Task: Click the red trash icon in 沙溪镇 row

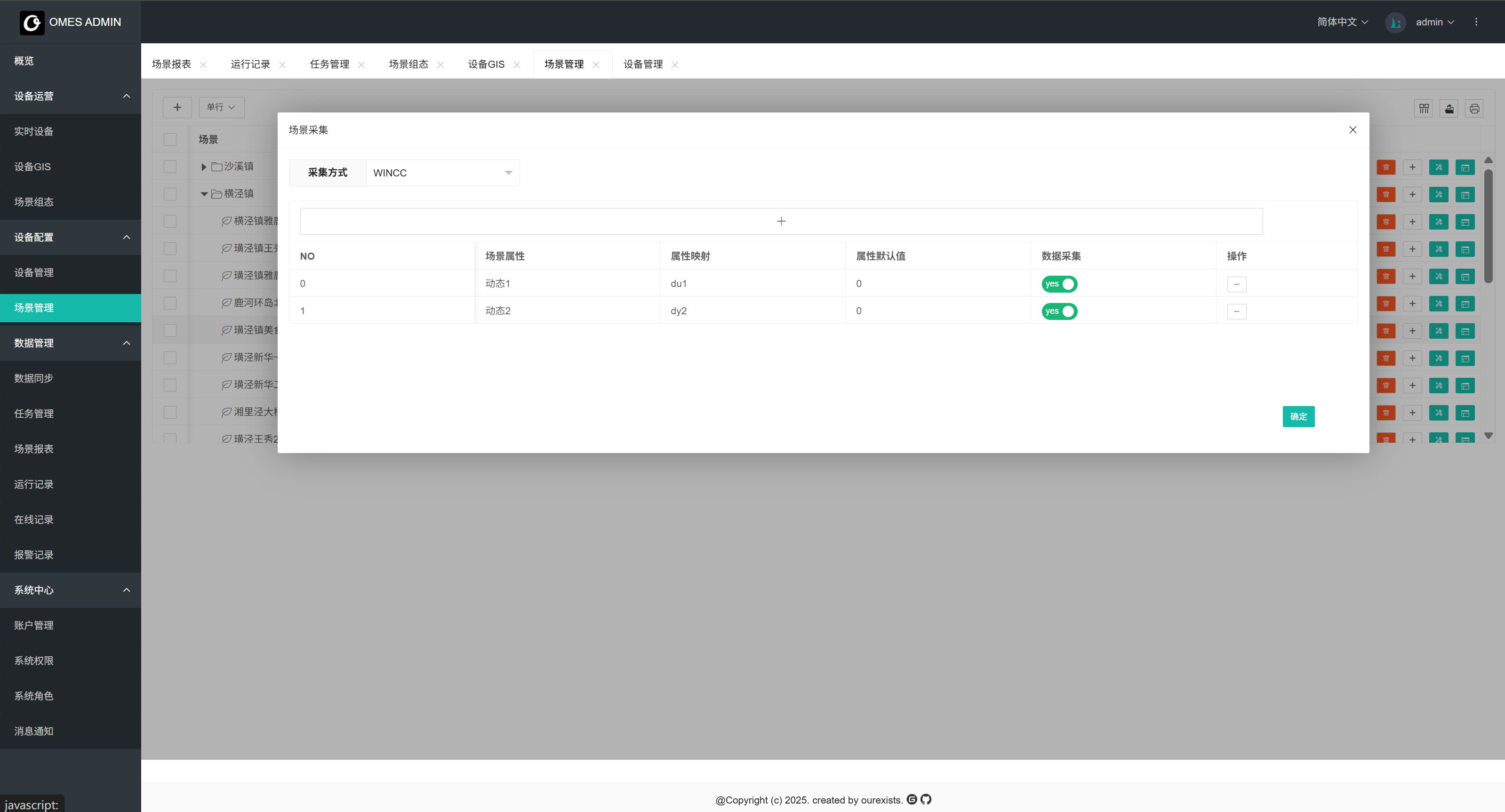Action: tap(1386, 167)
